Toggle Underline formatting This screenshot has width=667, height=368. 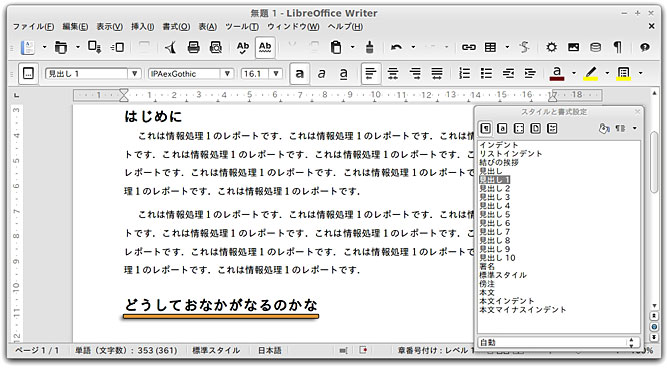pyautogui.click(x=343, y=74)
